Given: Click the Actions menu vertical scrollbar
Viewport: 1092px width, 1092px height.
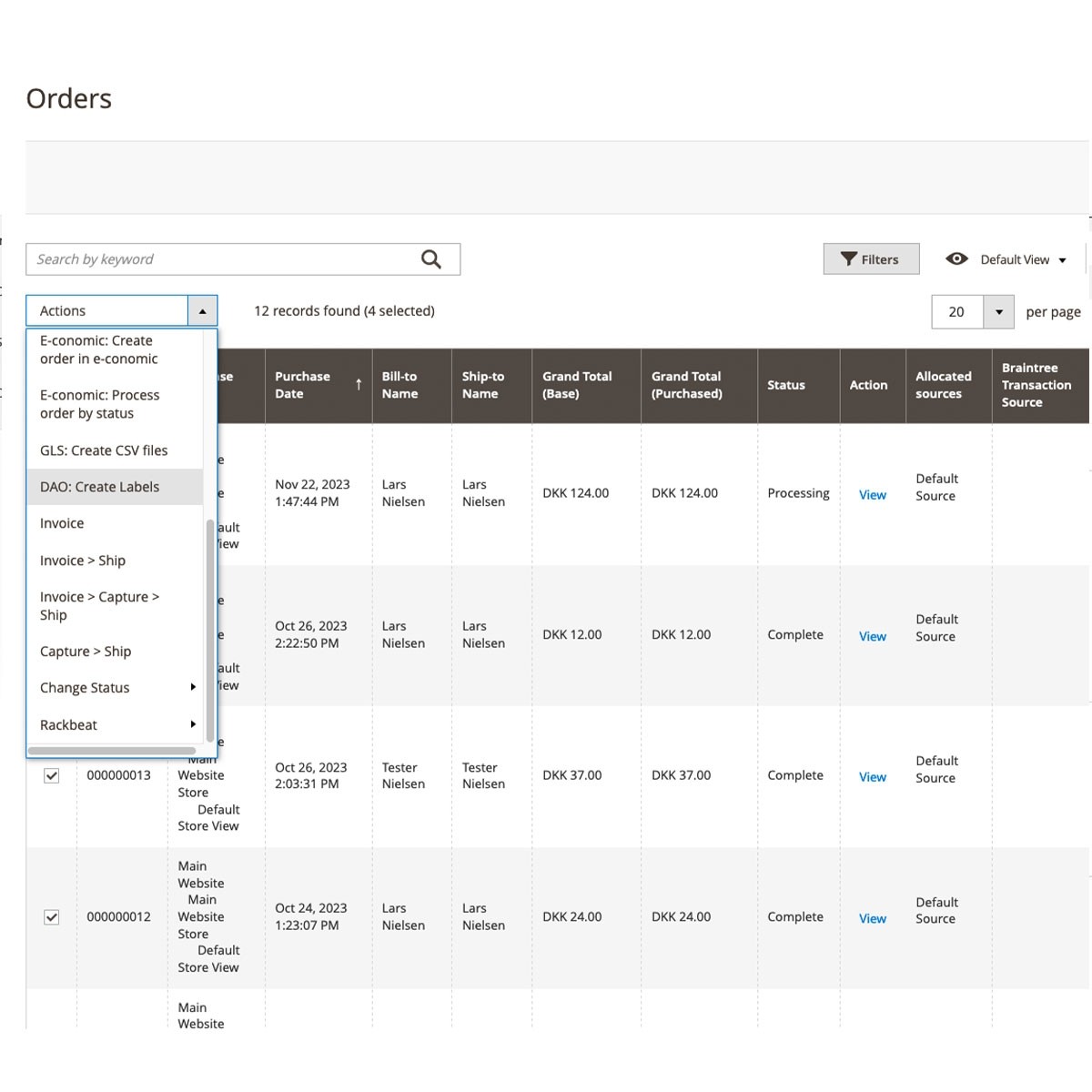Looking at the screenshot, I should 210,628.
